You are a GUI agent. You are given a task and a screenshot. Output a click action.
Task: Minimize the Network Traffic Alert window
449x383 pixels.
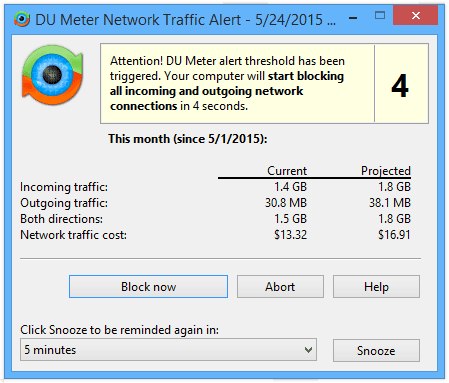click(353, 18)
